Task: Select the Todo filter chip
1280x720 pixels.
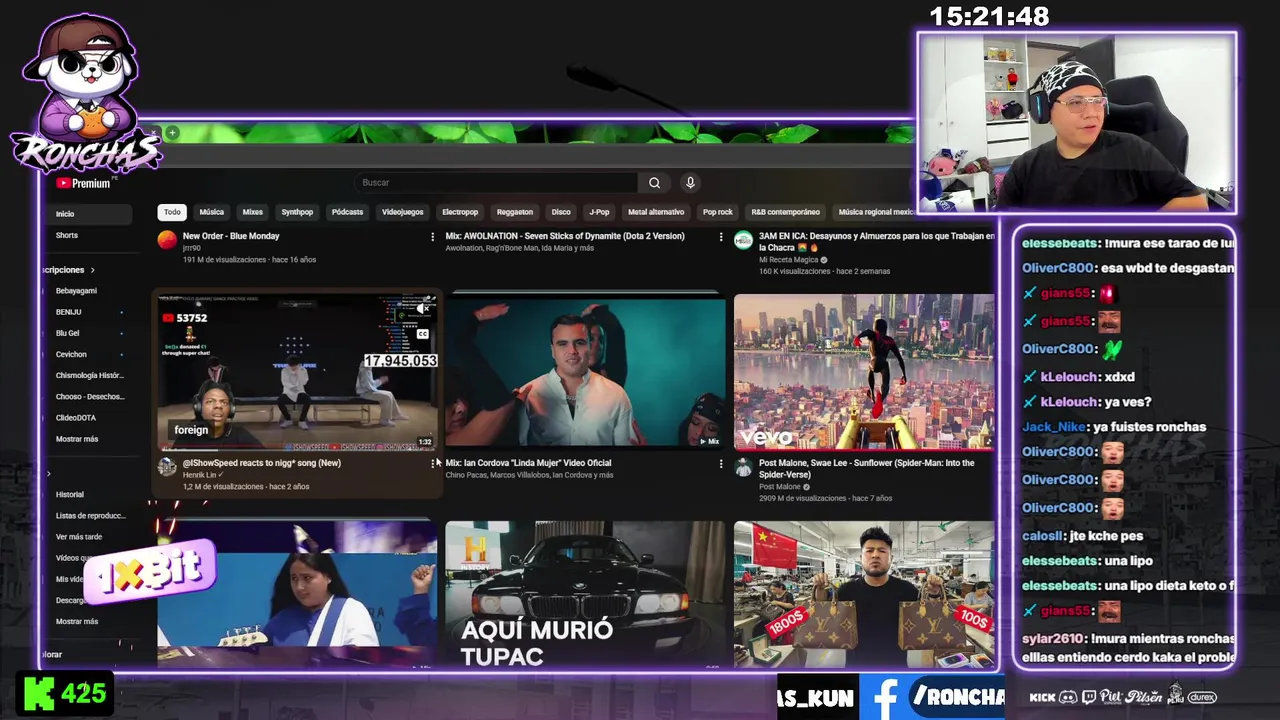Action: [x=172, y=212]
